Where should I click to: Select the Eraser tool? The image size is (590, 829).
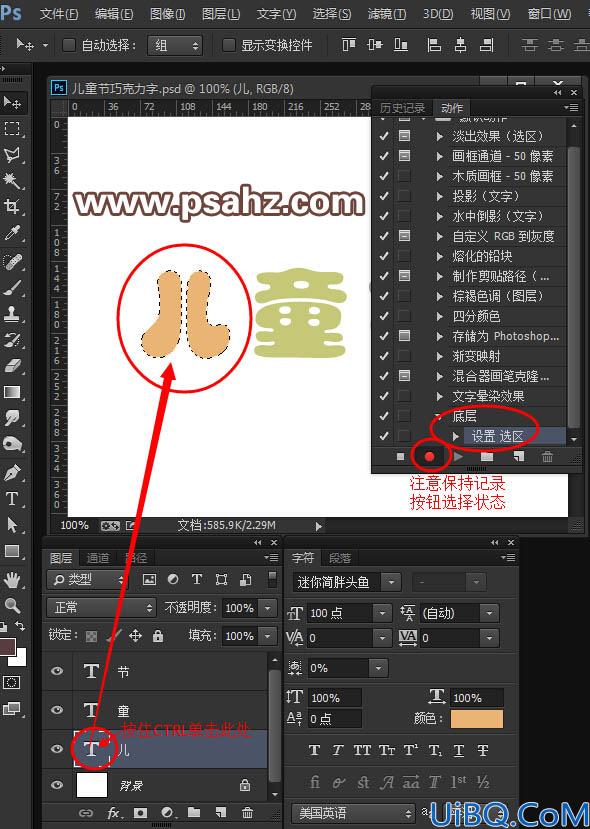coord(12,366)
